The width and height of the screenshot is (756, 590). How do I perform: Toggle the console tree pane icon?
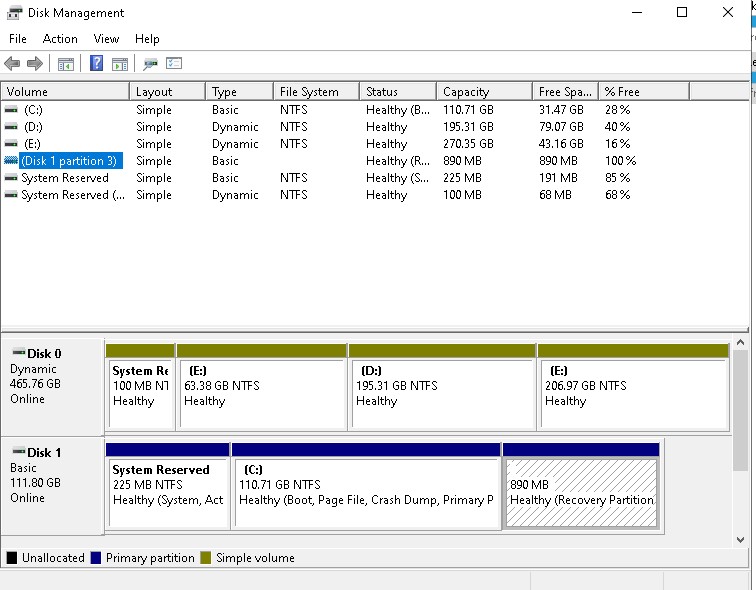pos(66,64)
